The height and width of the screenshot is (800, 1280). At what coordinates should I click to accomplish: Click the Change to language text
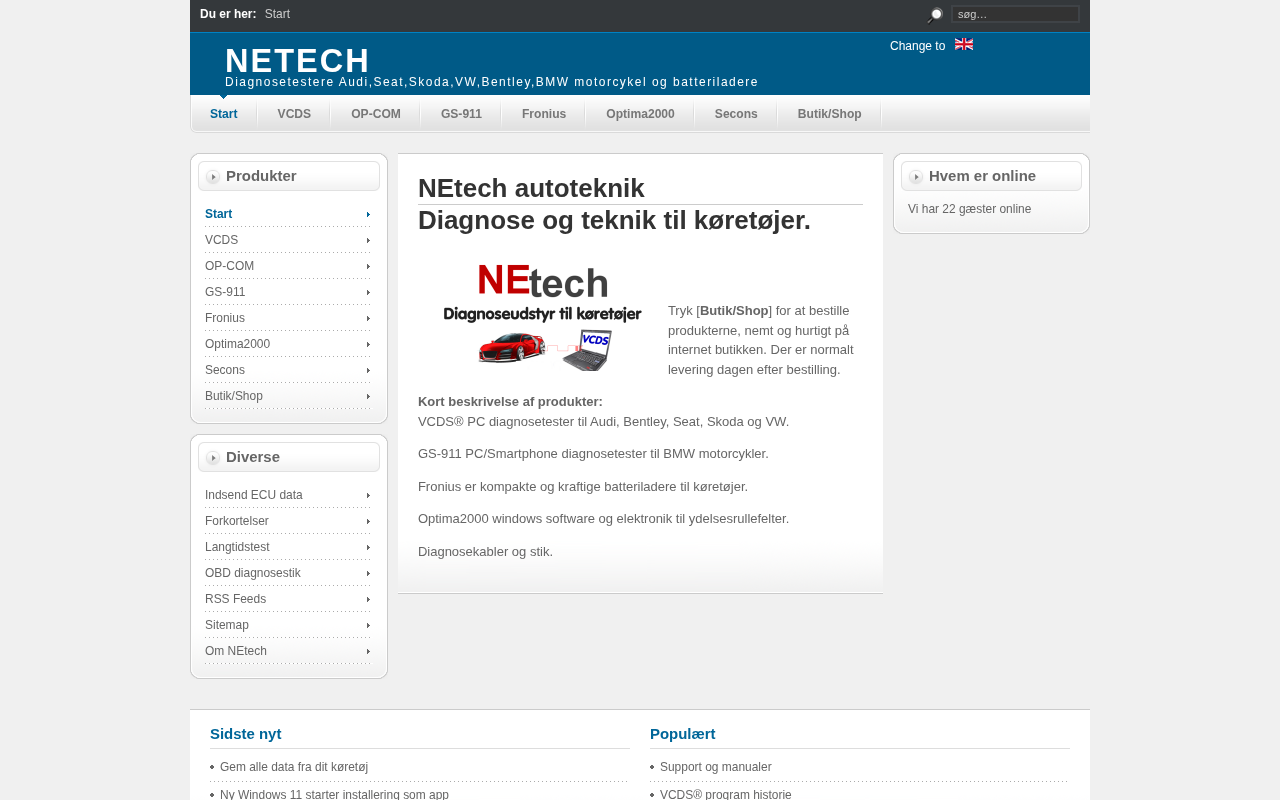point(917,46)
